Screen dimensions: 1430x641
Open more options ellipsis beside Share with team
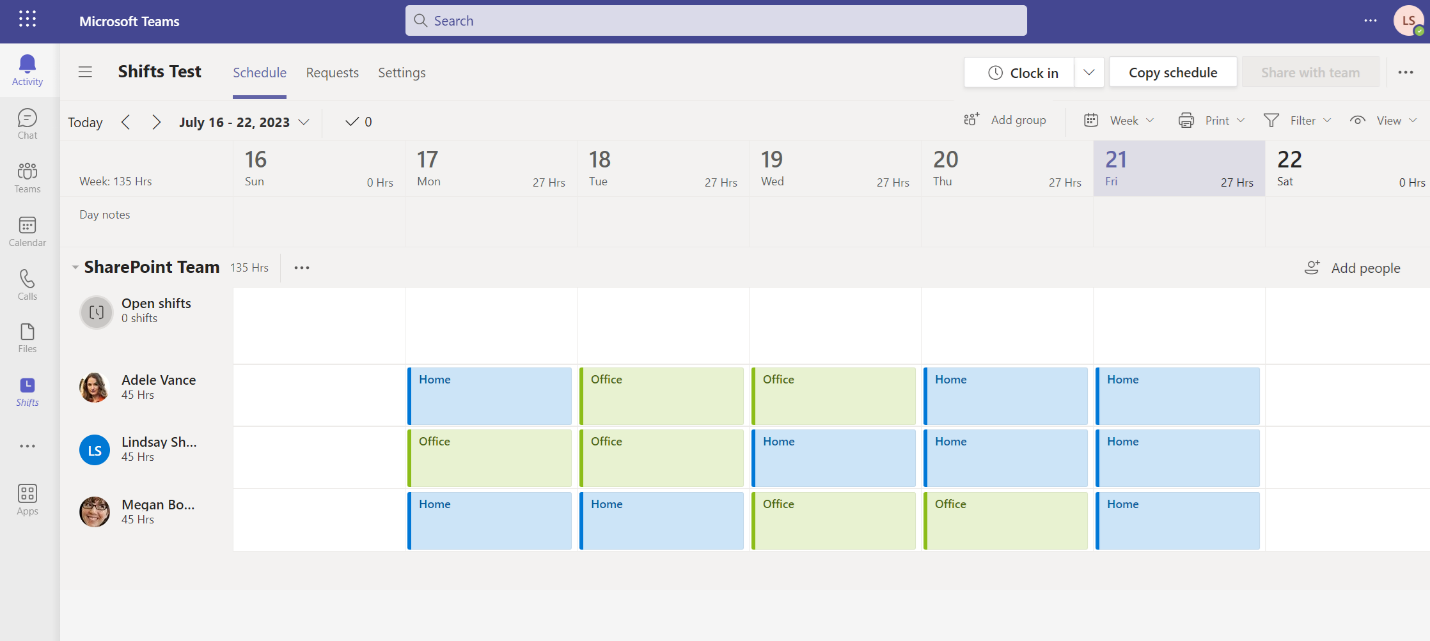(x=1406, y=72)
